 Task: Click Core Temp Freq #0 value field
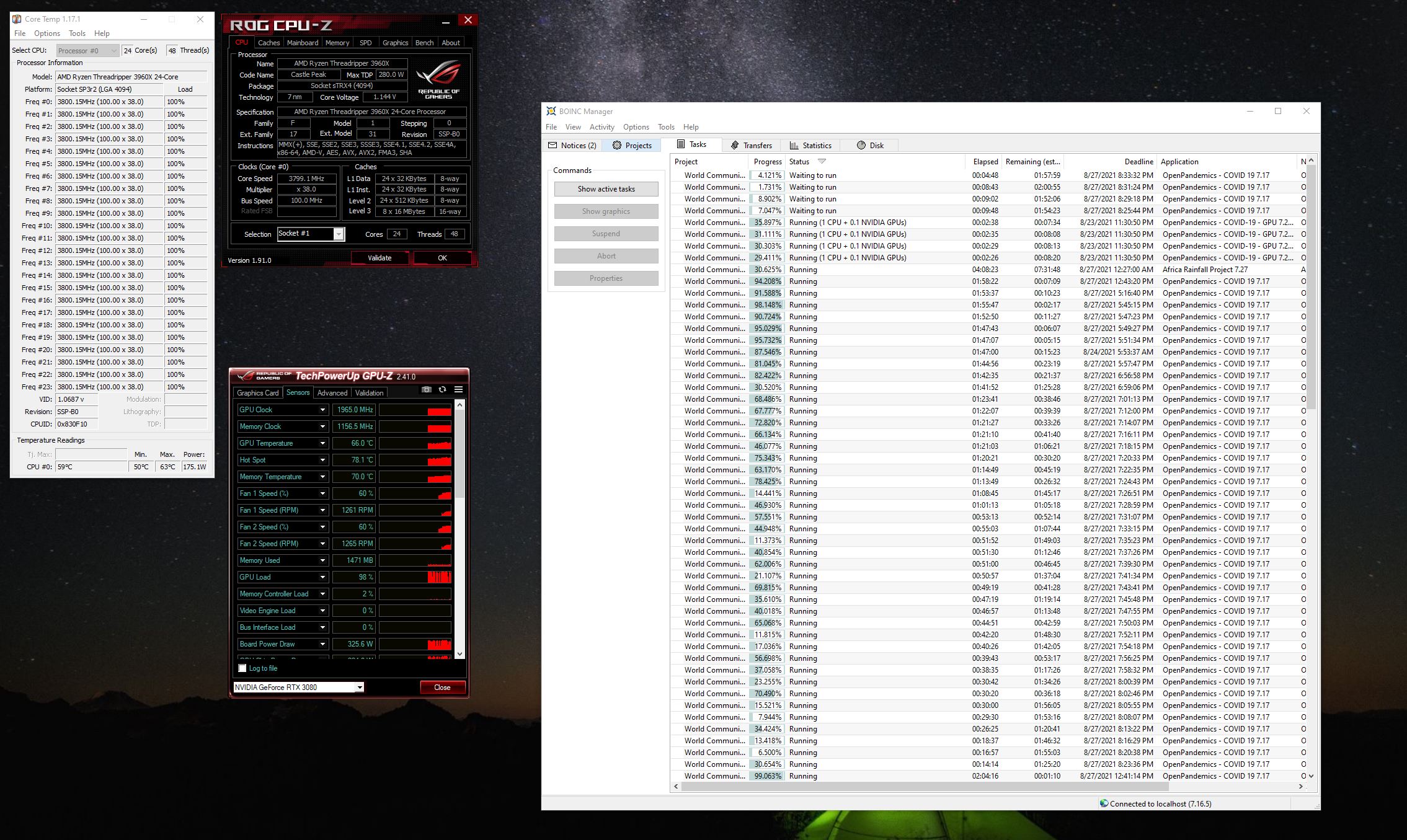pos(109,102)
